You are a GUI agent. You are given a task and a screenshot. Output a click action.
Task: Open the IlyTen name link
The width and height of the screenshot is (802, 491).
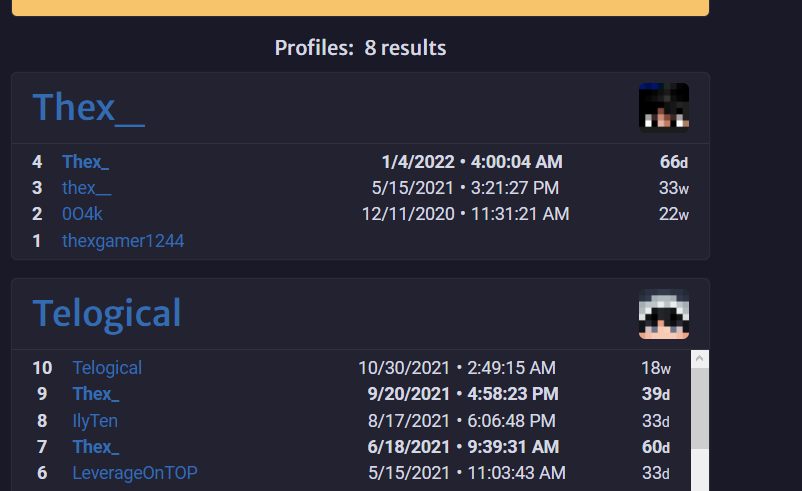pos(95,421)
